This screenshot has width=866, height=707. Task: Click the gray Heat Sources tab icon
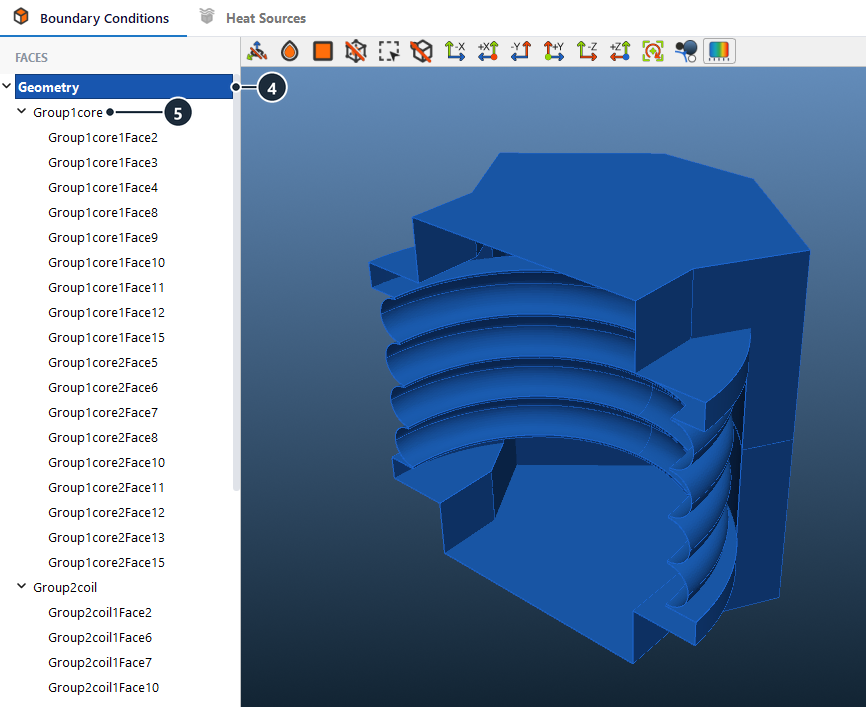click(207, 17)
